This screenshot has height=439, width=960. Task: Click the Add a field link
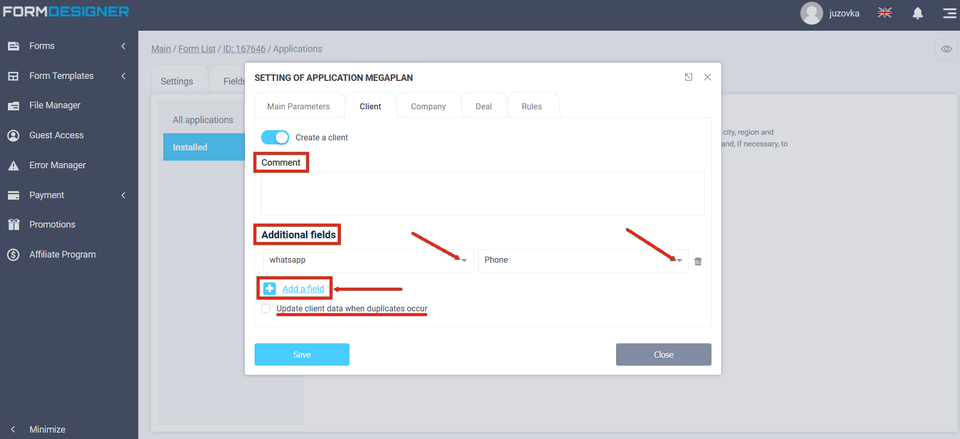303,289
